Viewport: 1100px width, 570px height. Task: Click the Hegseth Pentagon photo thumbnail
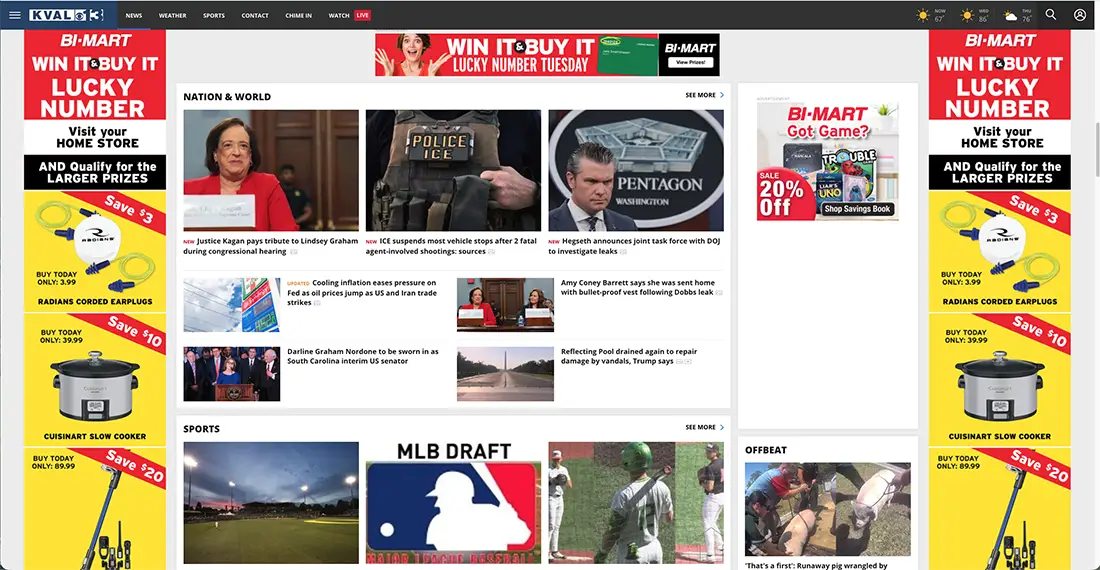[636, 170]
